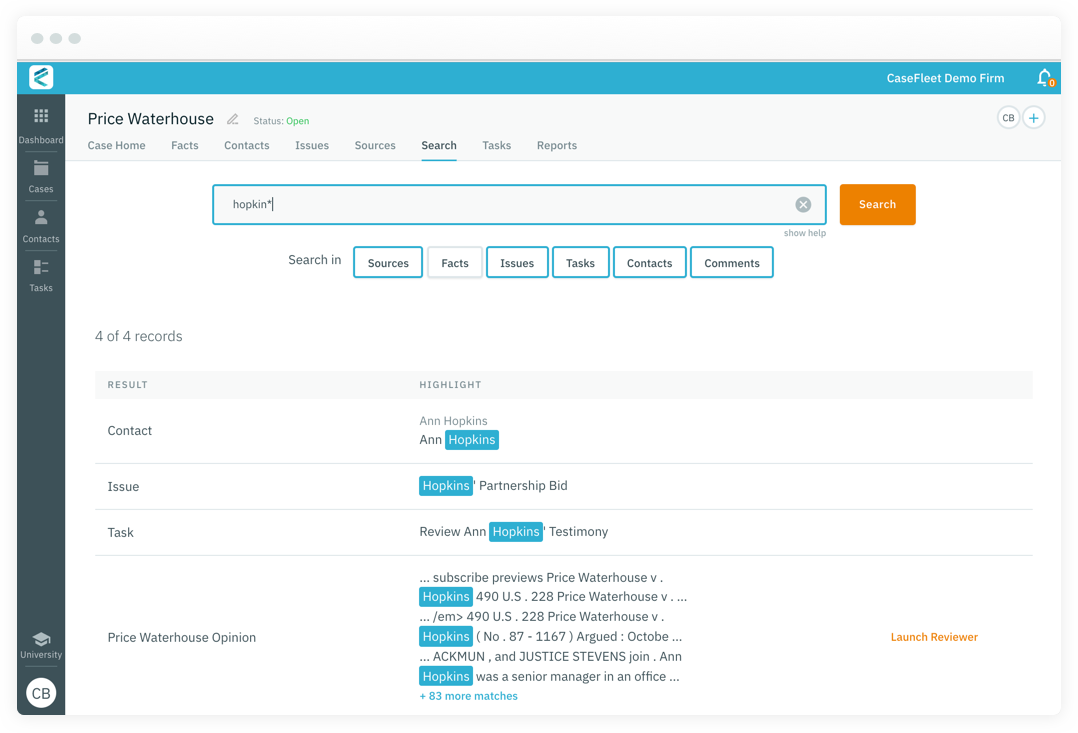Open Contacts from the left sidebar
The height and width of the screenshot is (733, 1078).
click(41, 223)
